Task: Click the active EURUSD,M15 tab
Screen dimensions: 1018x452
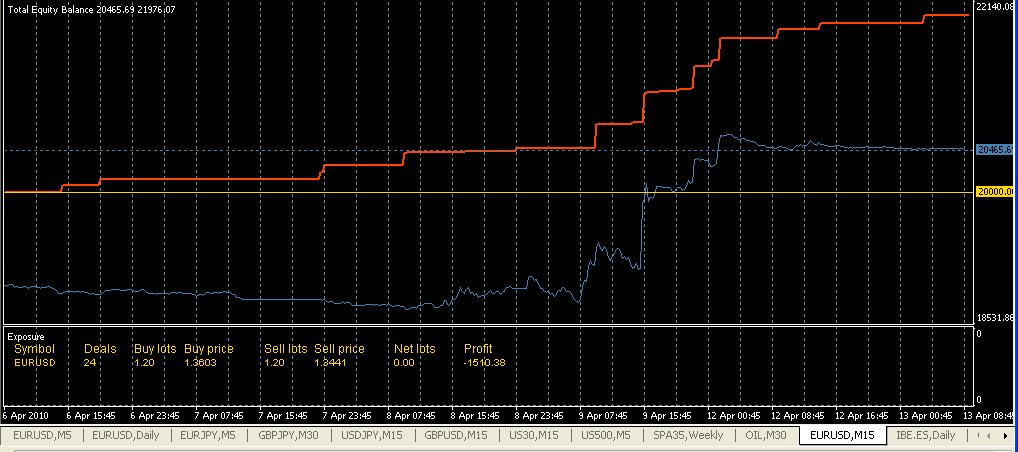Action: pos(843,434)
